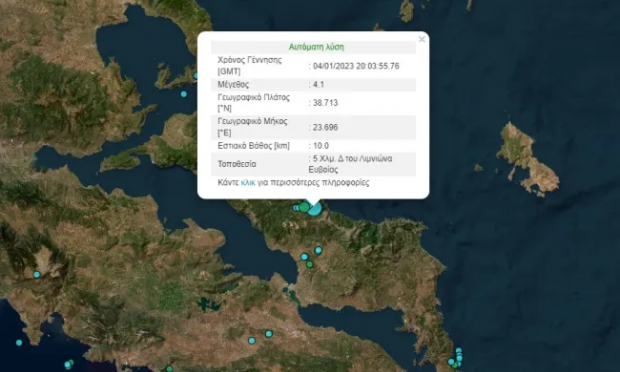The image size is (620, 372).
Task: Select the lone cyan marker on the western mountains
Action: (37, 274)
